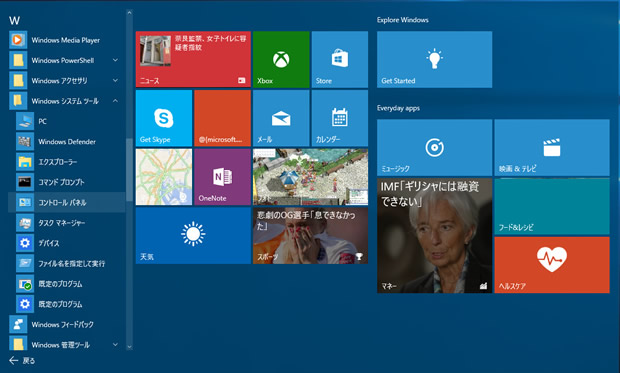Open the Get Skype tile

[164, 118]
